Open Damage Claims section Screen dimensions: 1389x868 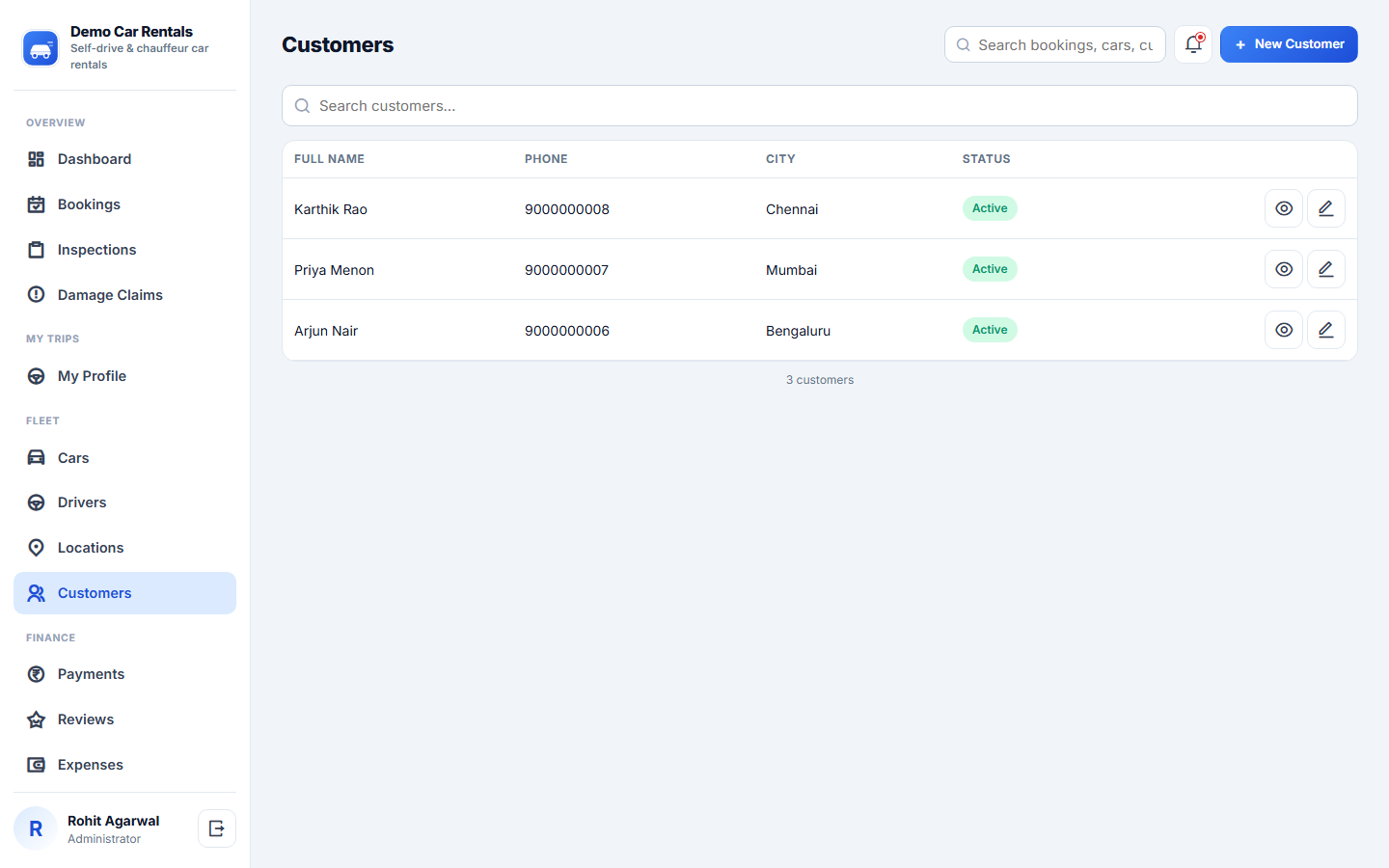coord(124,295)
